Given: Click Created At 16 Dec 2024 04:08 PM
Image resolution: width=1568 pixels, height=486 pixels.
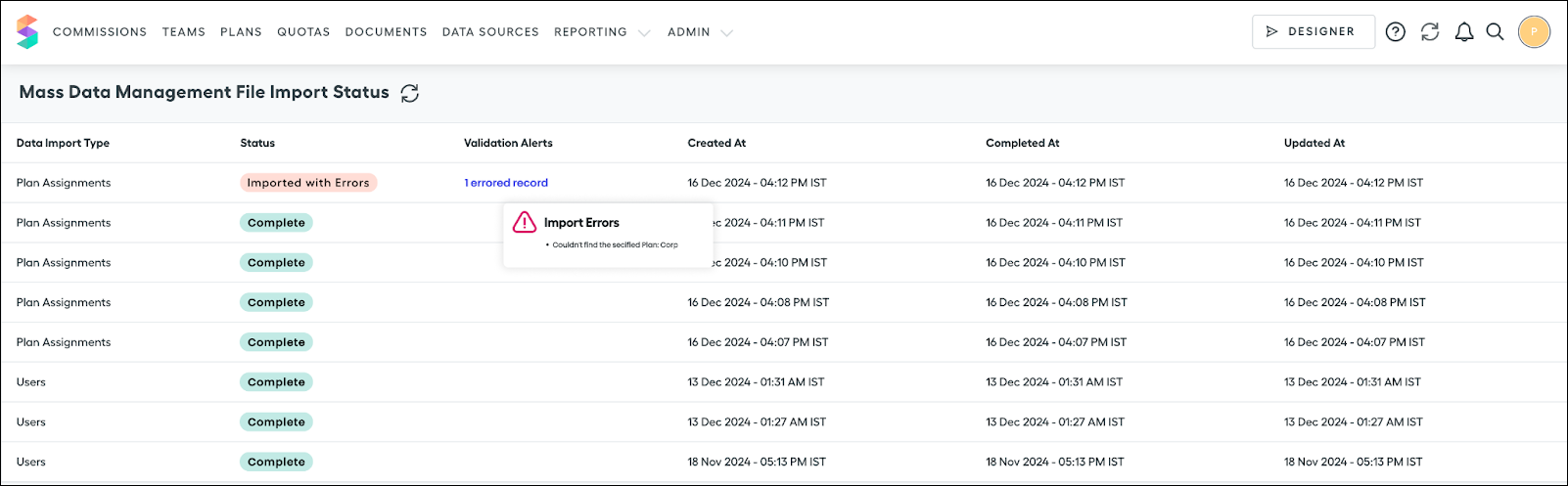Looking at the screenshot, I should tap(759, 303).
